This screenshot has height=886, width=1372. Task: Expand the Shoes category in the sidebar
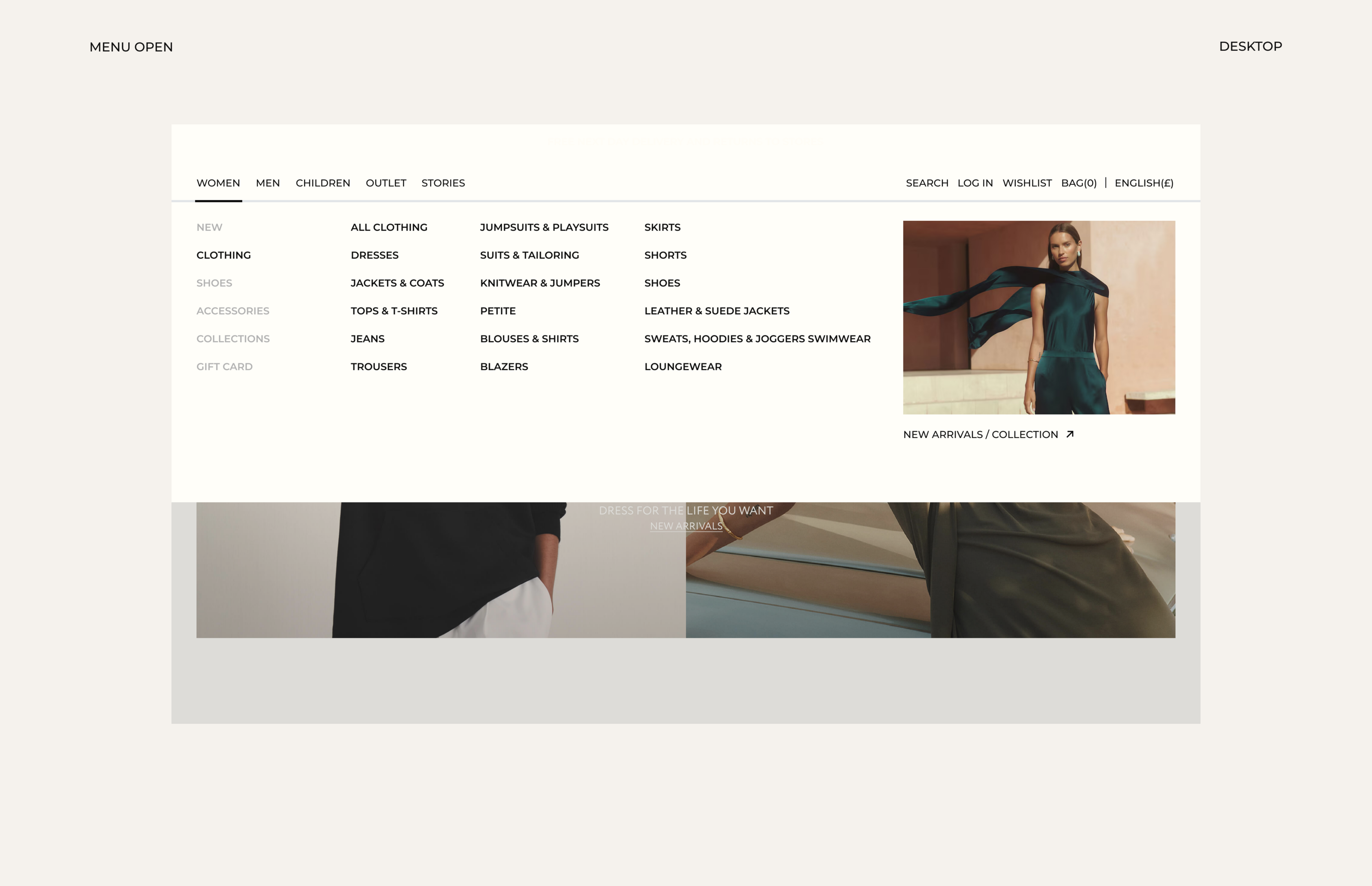coord(214,283)
